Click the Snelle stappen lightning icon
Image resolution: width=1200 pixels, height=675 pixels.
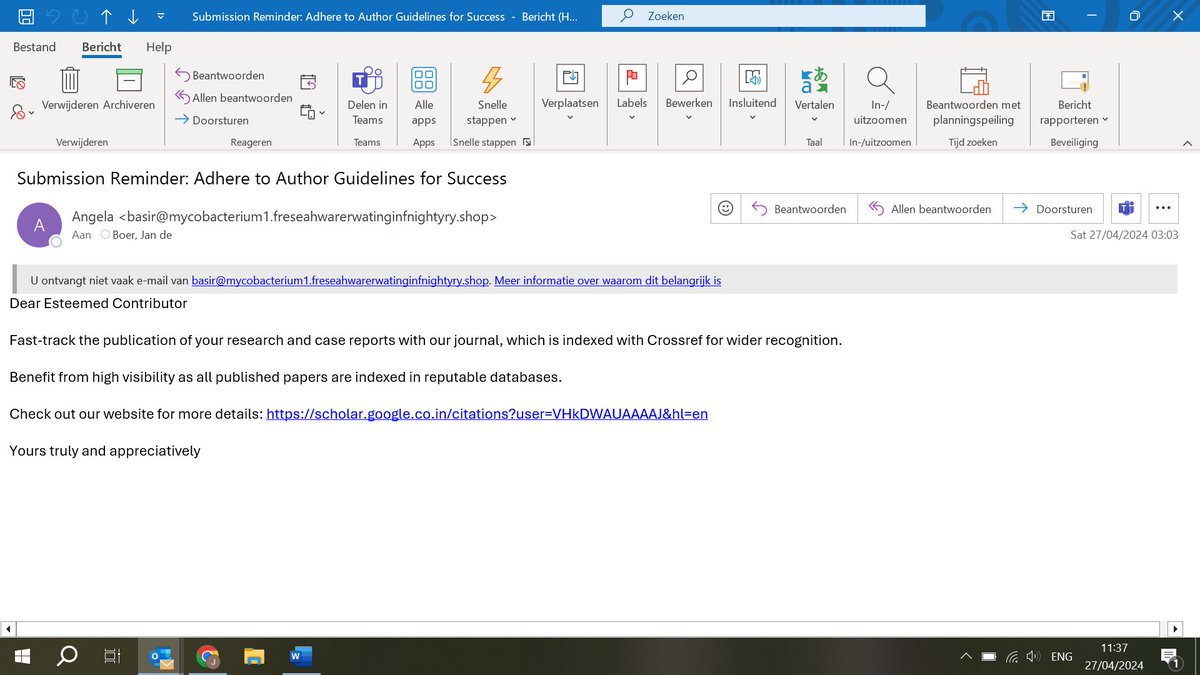tap(491, 81)
